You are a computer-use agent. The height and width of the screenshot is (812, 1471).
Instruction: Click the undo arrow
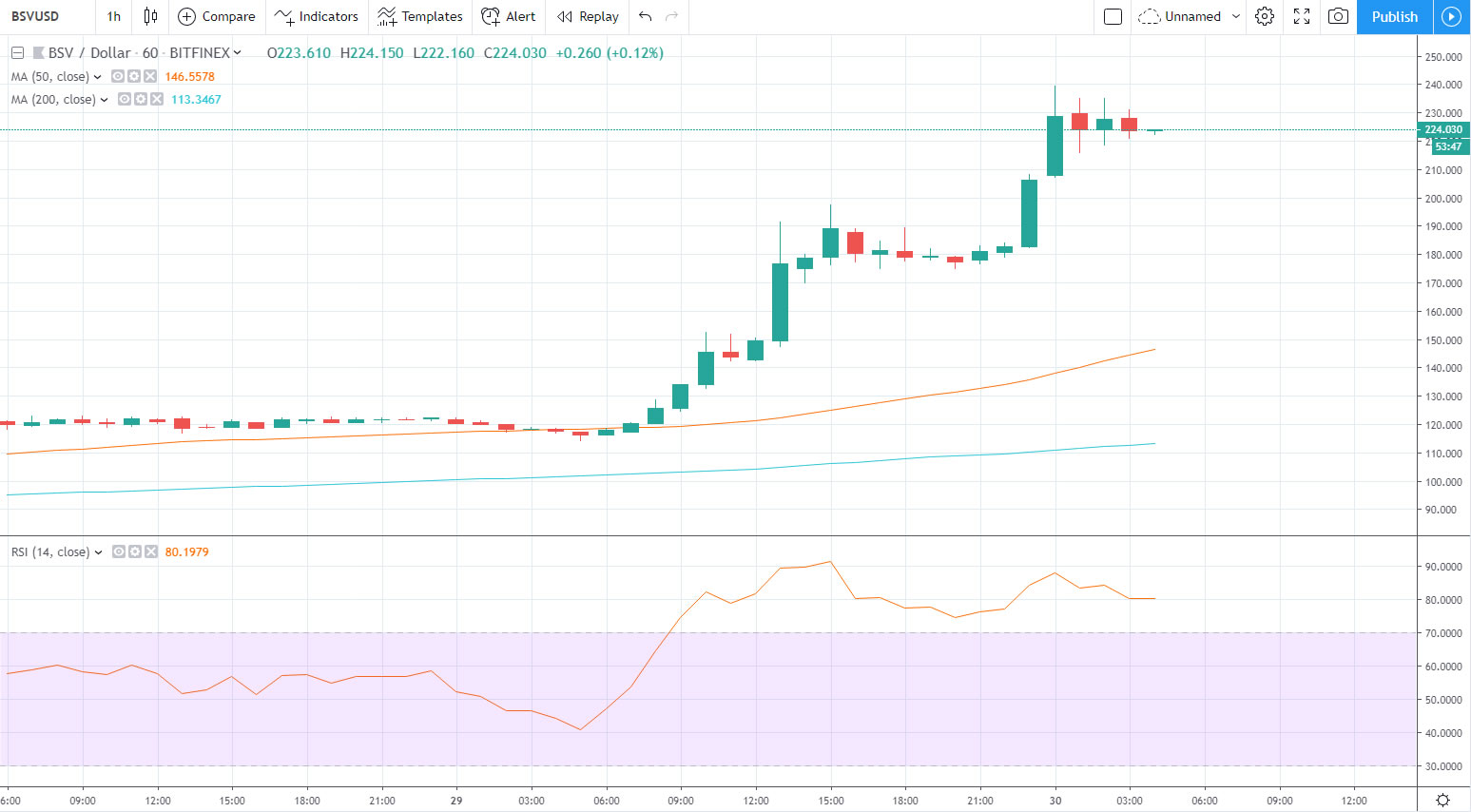click(646, 16)
